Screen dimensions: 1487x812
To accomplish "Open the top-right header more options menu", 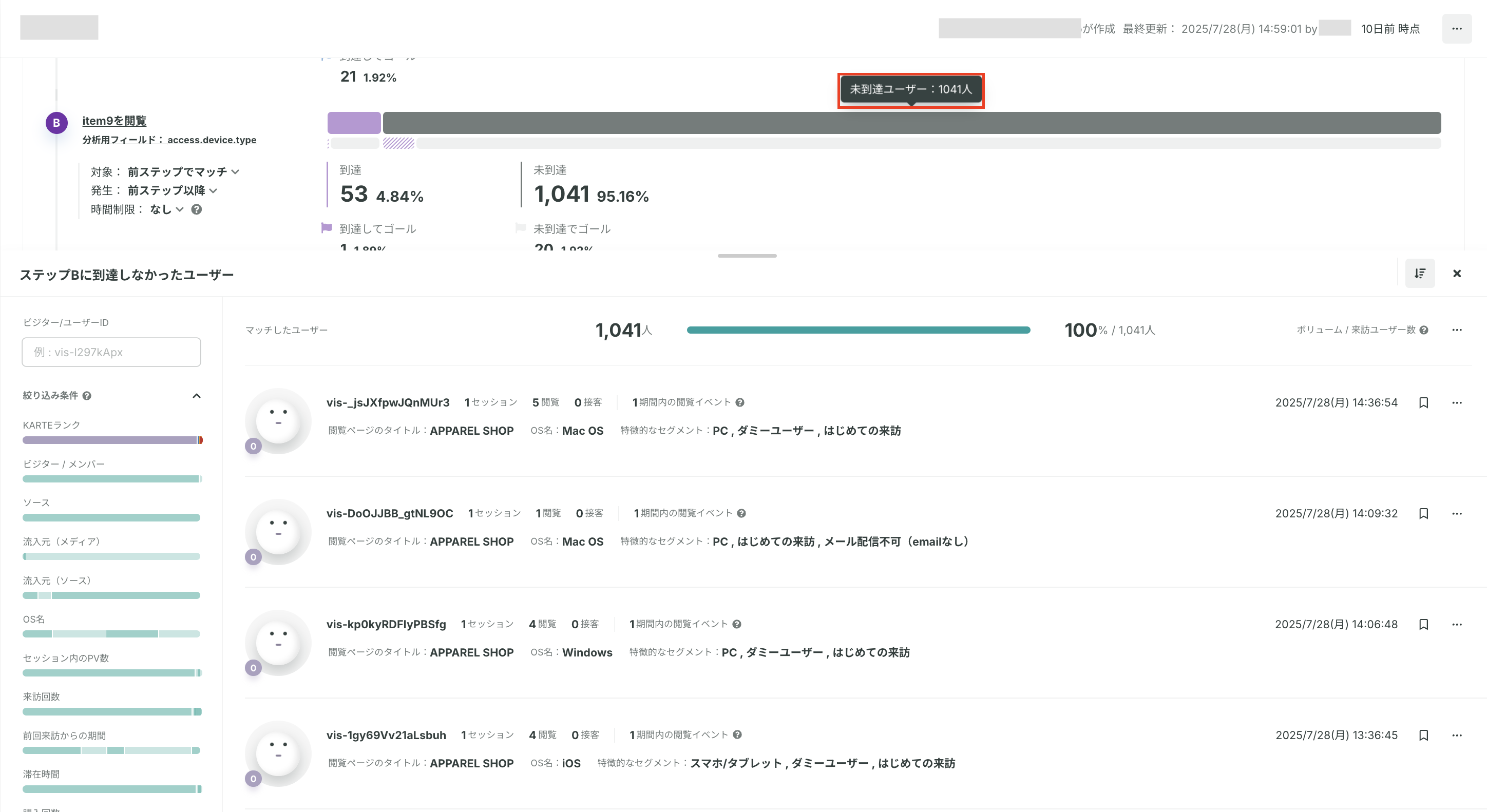I will point(1456,29).
